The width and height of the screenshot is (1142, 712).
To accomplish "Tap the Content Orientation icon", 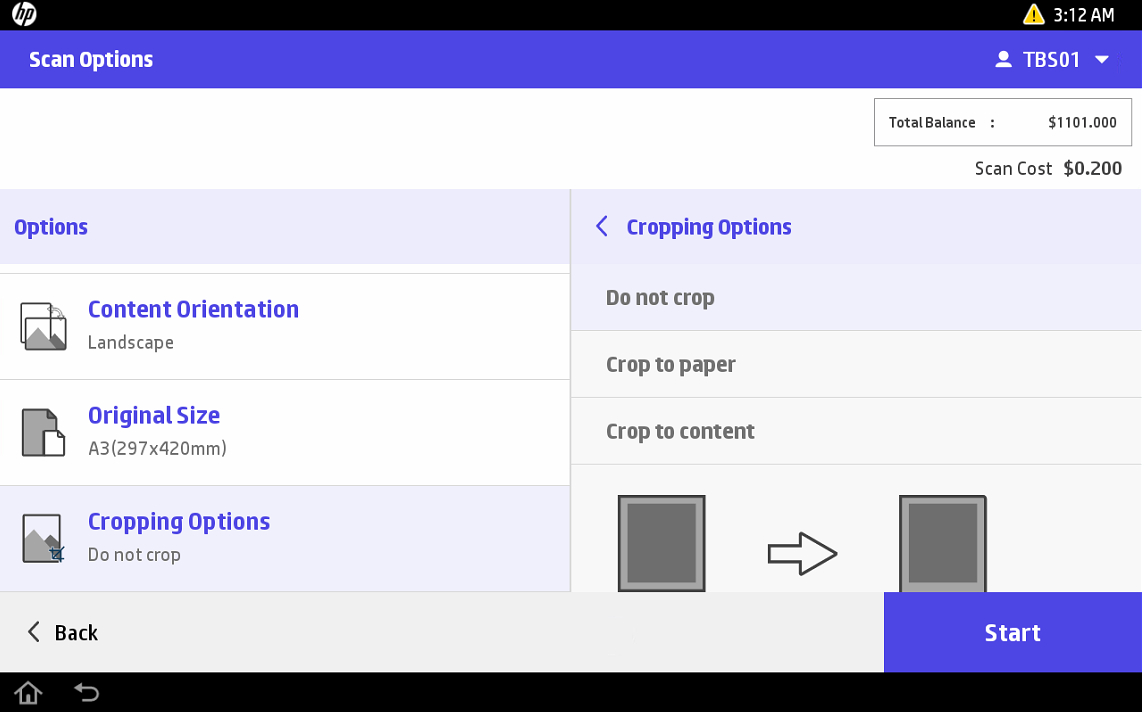I will 43,326.
